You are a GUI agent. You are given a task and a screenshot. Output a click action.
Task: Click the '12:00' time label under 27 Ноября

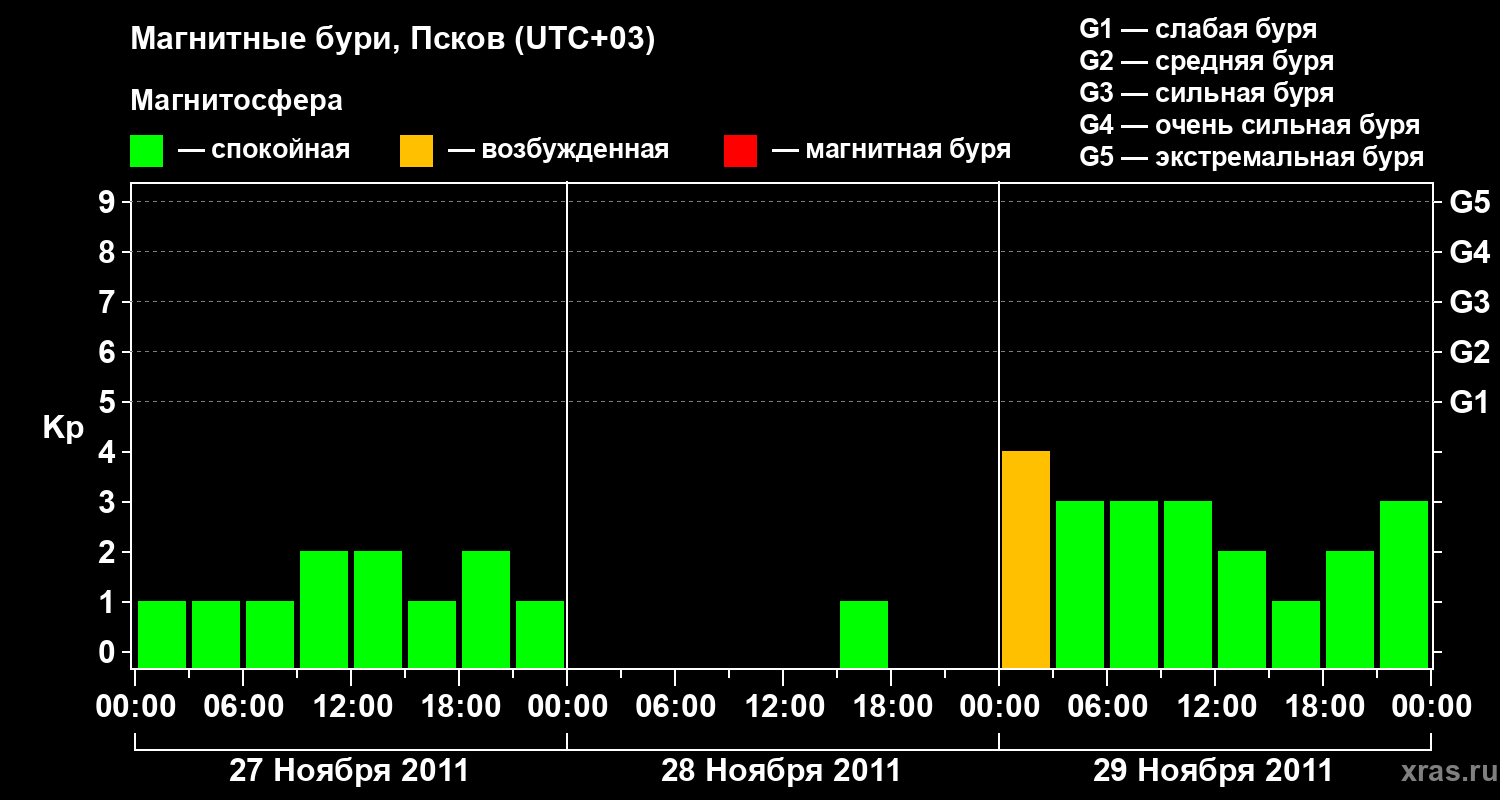351,707
